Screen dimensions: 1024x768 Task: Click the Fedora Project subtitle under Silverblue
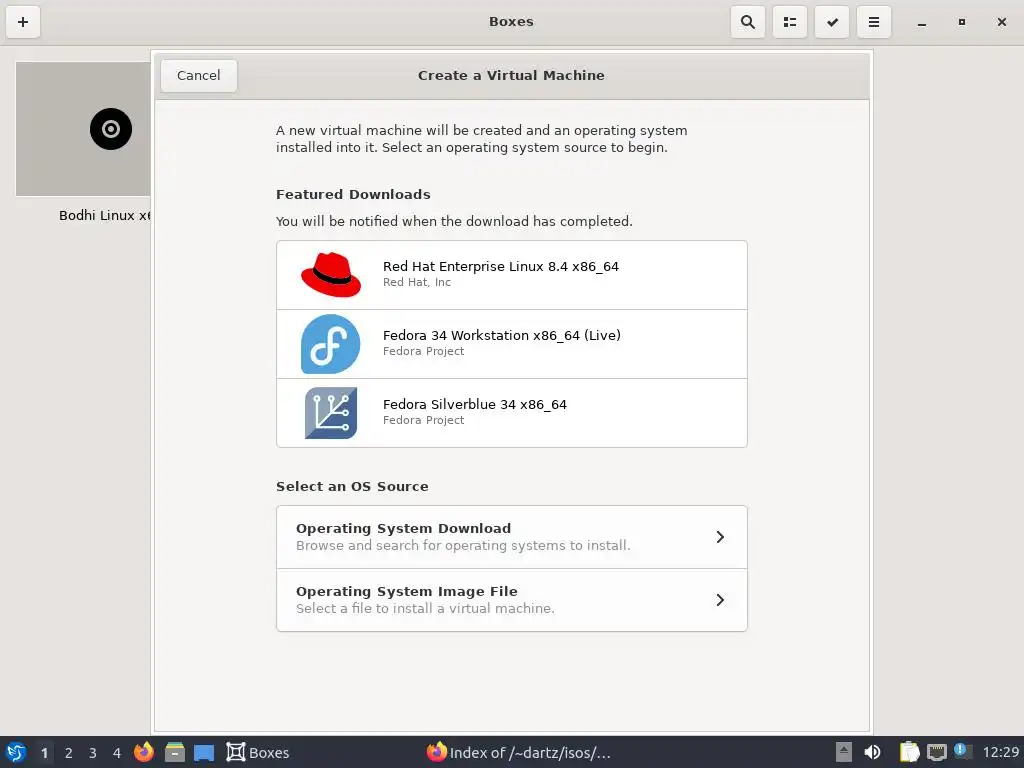(x=423, y=420)
